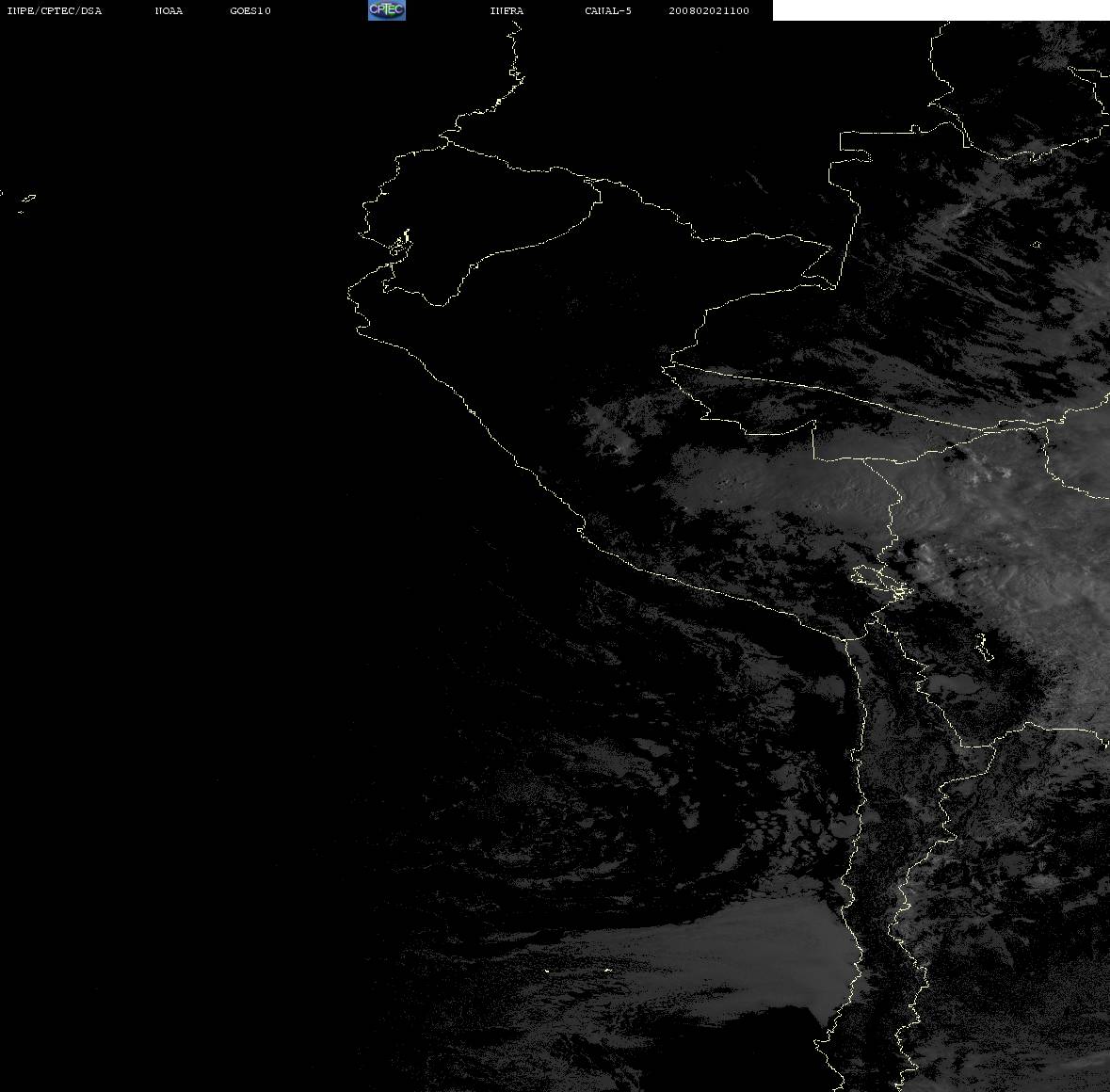This screenshot has width=1110, height=1092.
Task: Select the GOES10 satellite label
Action: point(250,10)
